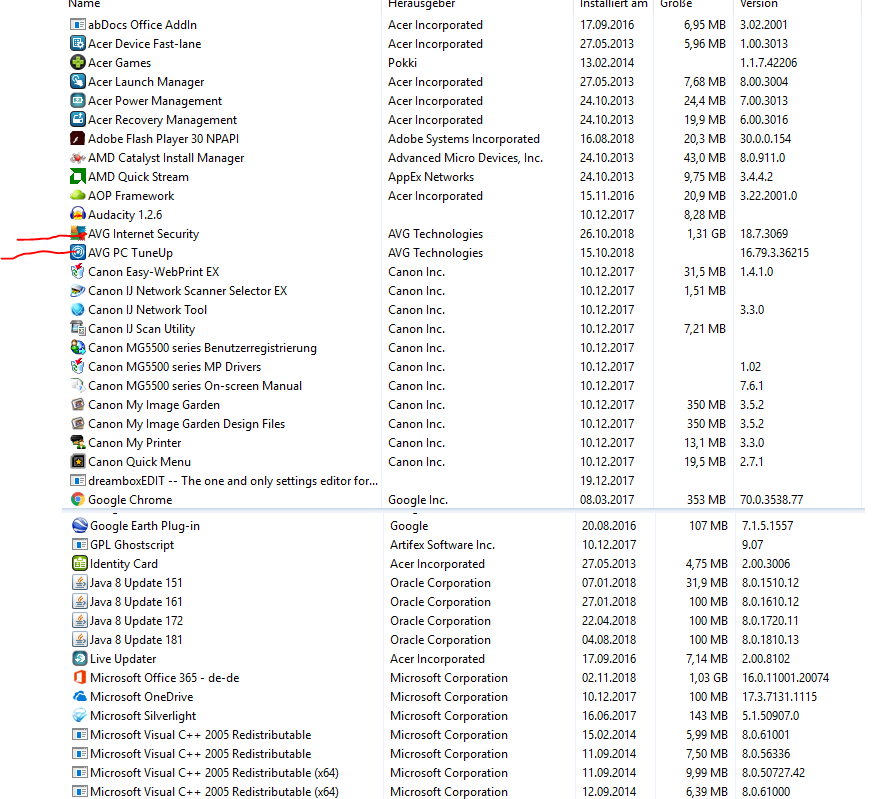Click the Microsoft Silverlight icon
The width and height of the screenshot is (878, 799).
pyautogui.click(x=80, y=716)
